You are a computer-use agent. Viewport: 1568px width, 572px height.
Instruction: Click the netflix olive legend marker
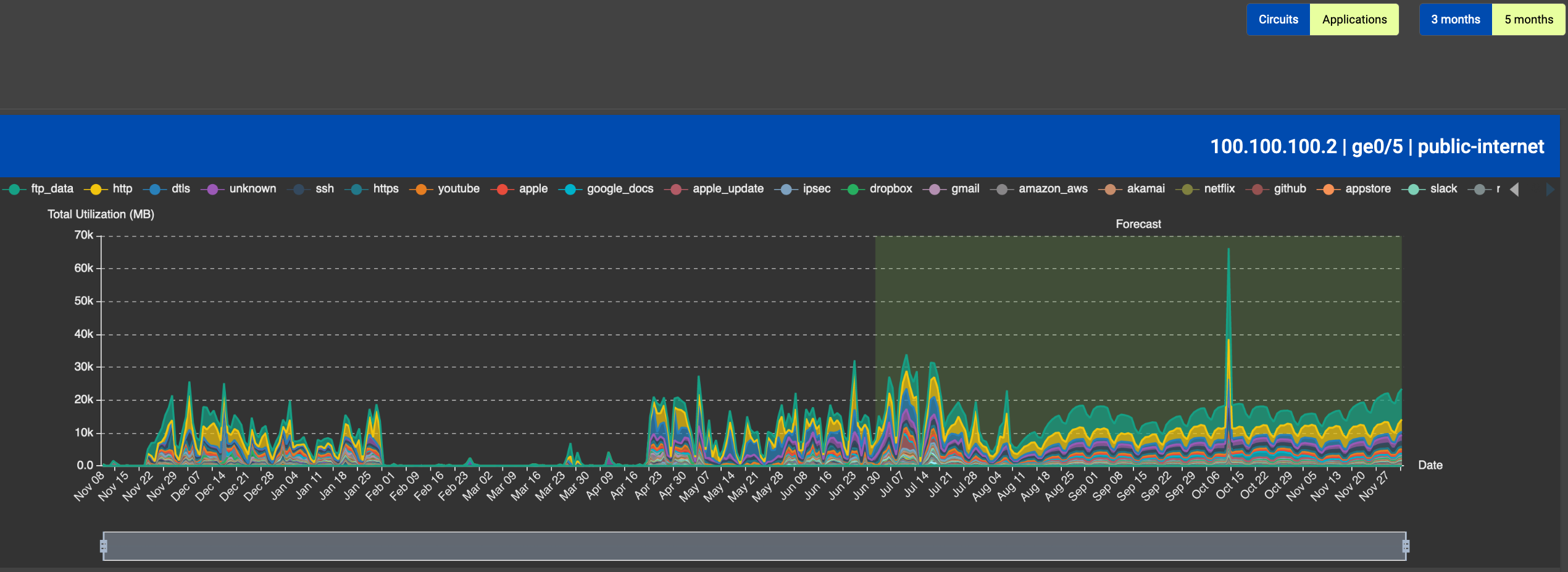1187,189
